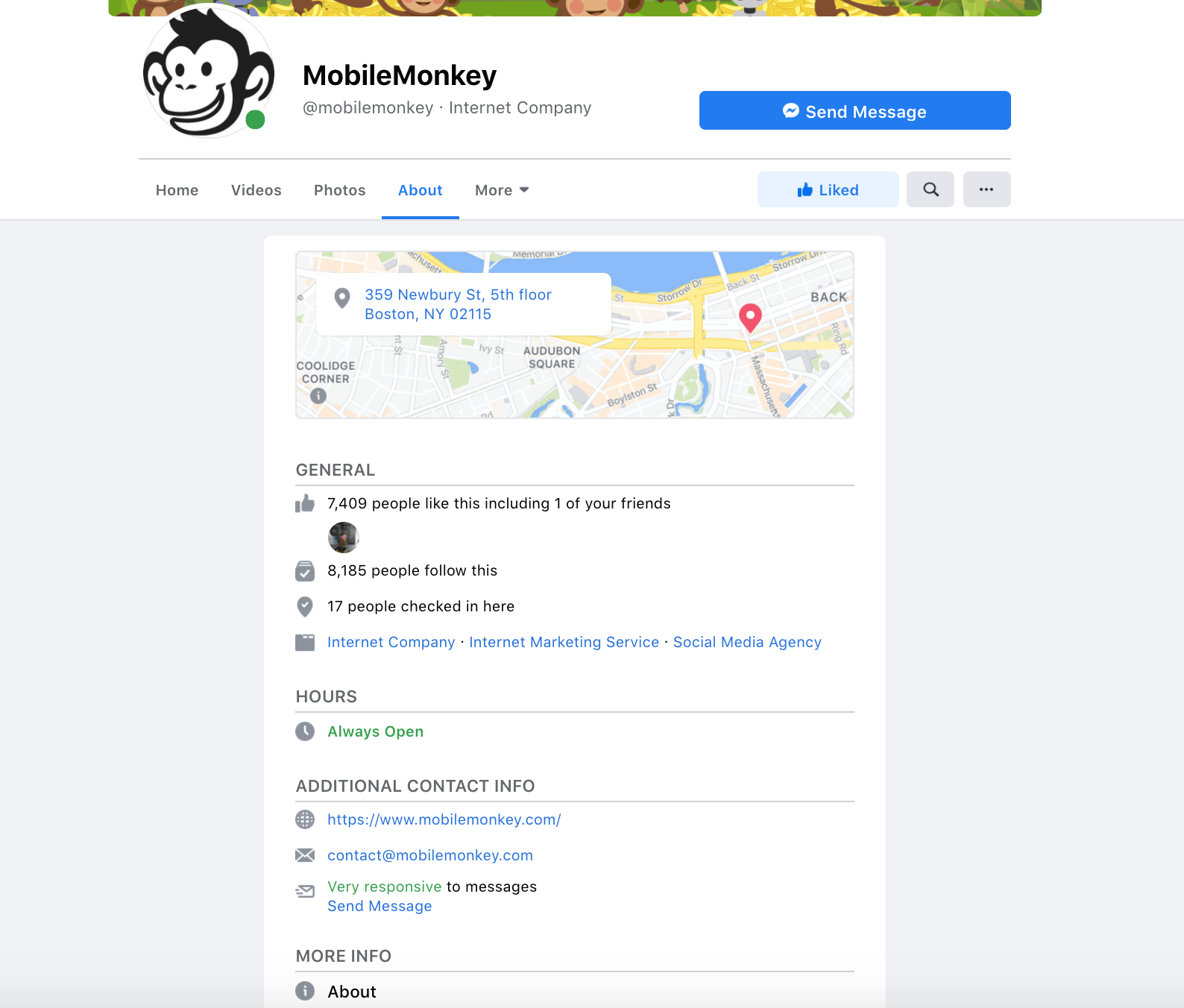Click the red map location pin
The width and height of the screenshot is (1184, 1008).
tap(750, 318)
